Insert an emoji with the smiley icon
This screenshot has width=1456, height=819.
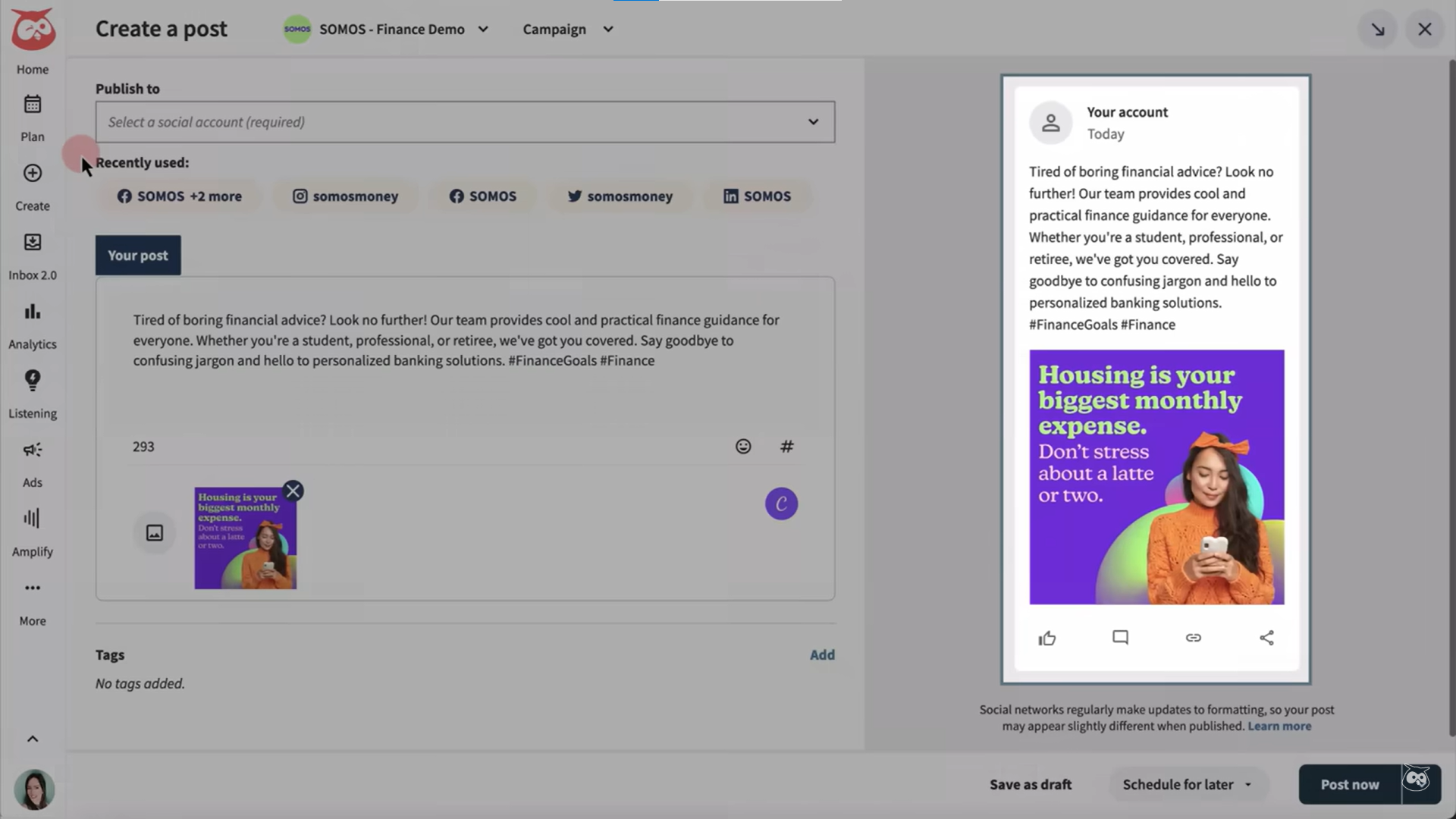(743, 447)
